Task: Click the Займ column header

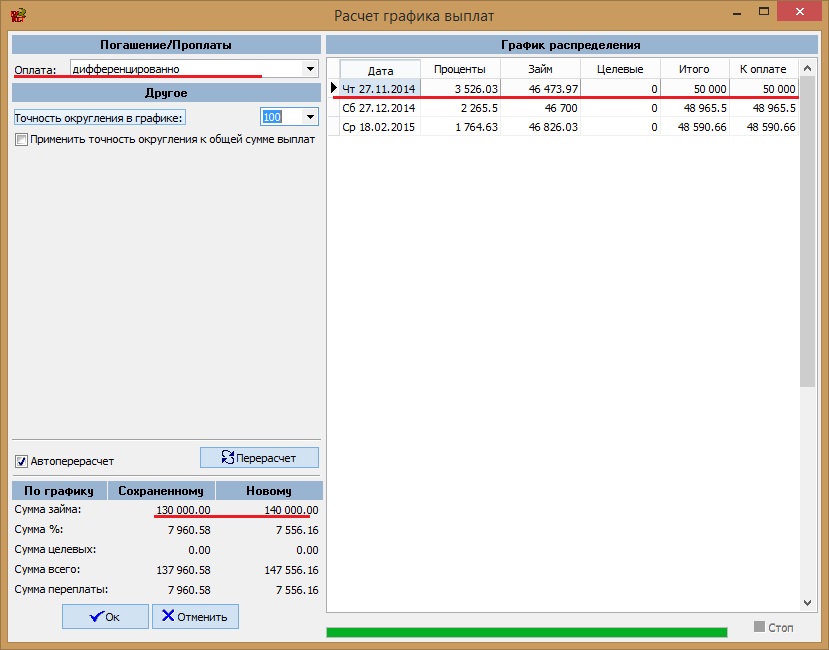Action: [x=540, y=69]
